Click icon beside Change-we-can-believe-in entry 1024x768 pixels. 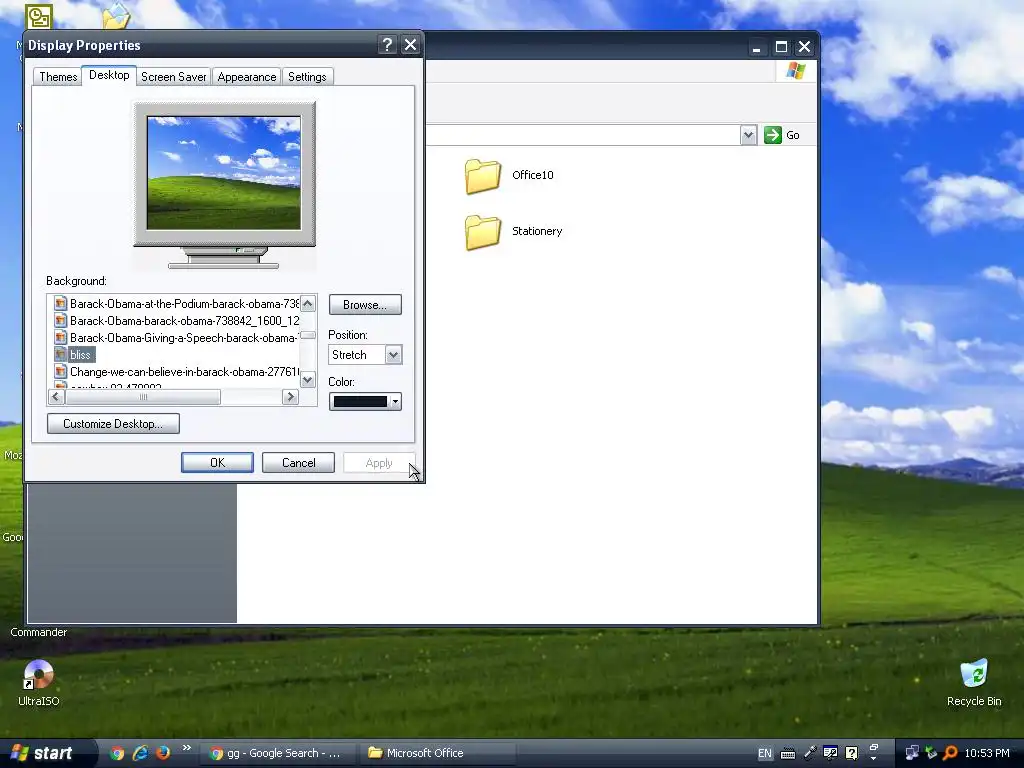click(x=61, y=372)
